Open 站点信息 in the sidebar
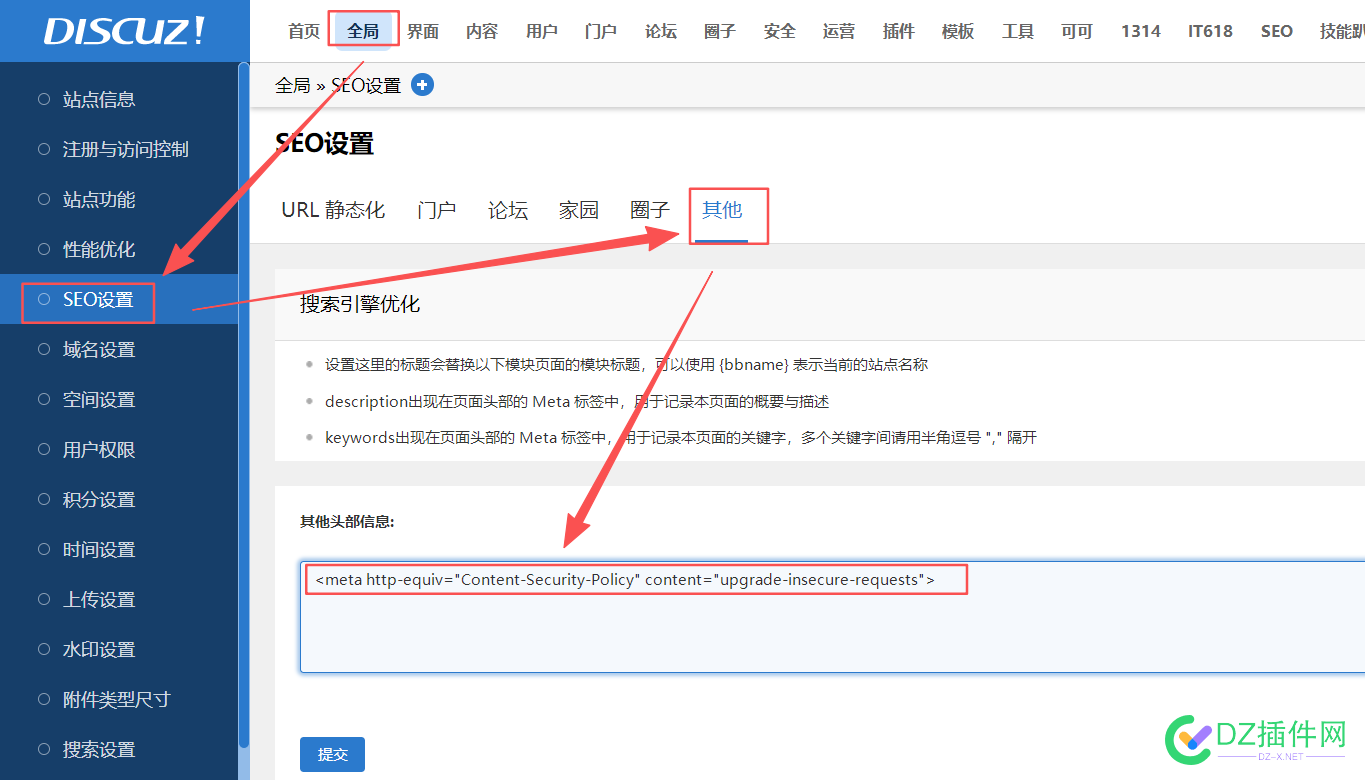This screenshot has height=780, width=1365. point(98,100)
